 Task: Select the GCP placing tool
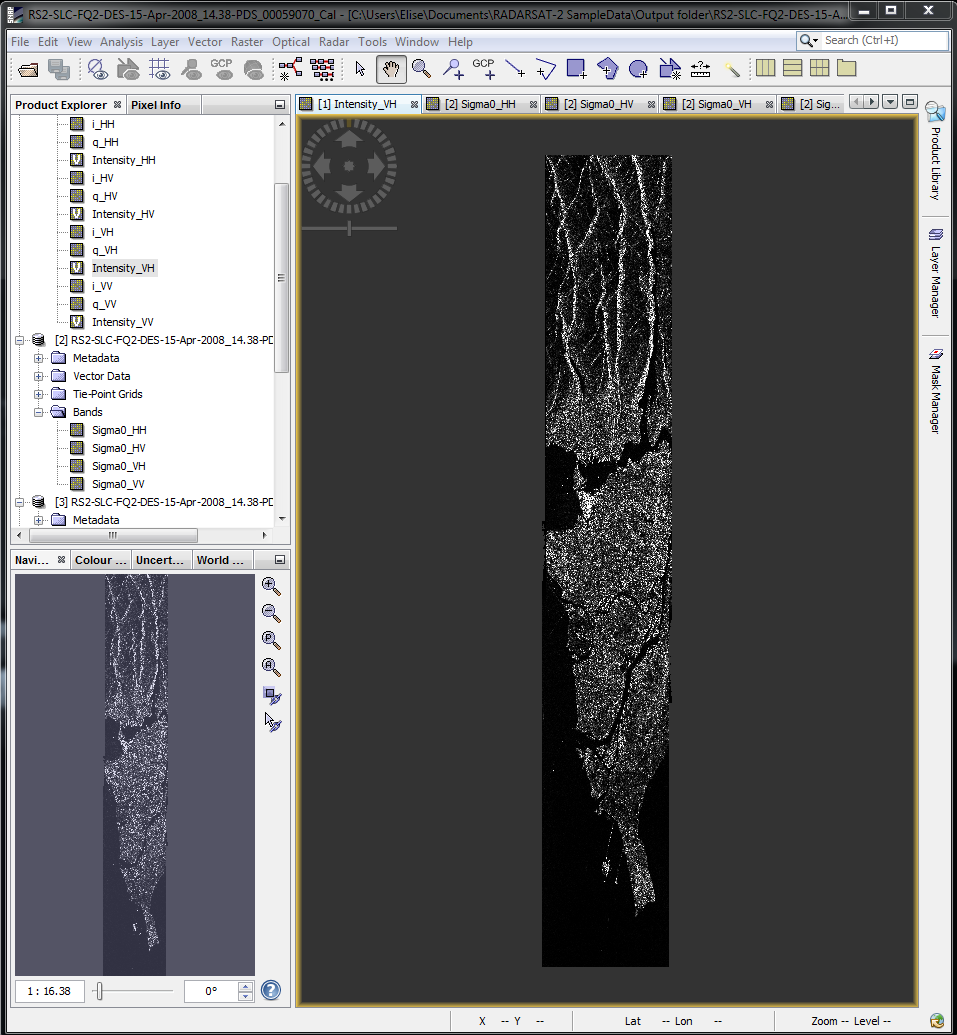tap(483, 69)
